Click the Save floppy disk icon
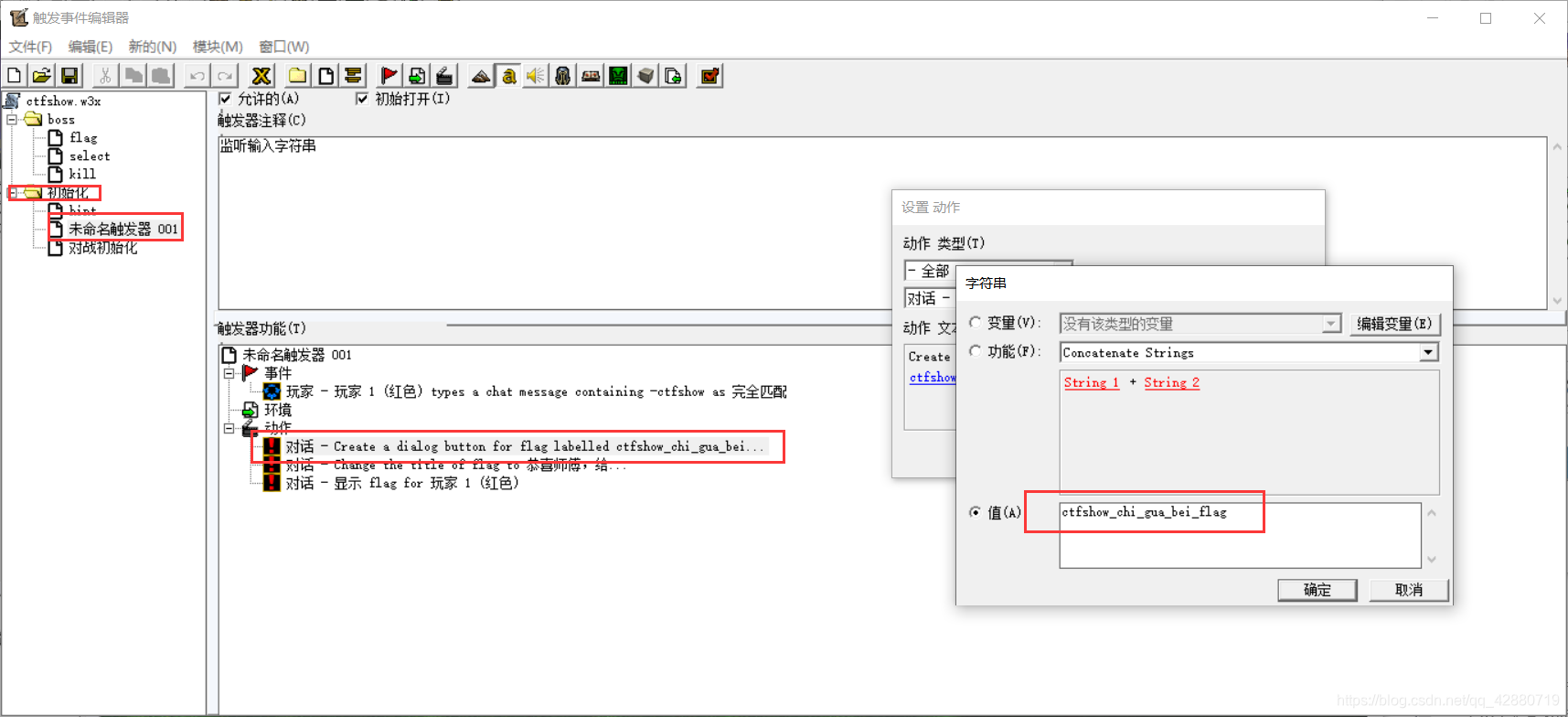This screenshot has width=1568, height=717. (69, 76)
